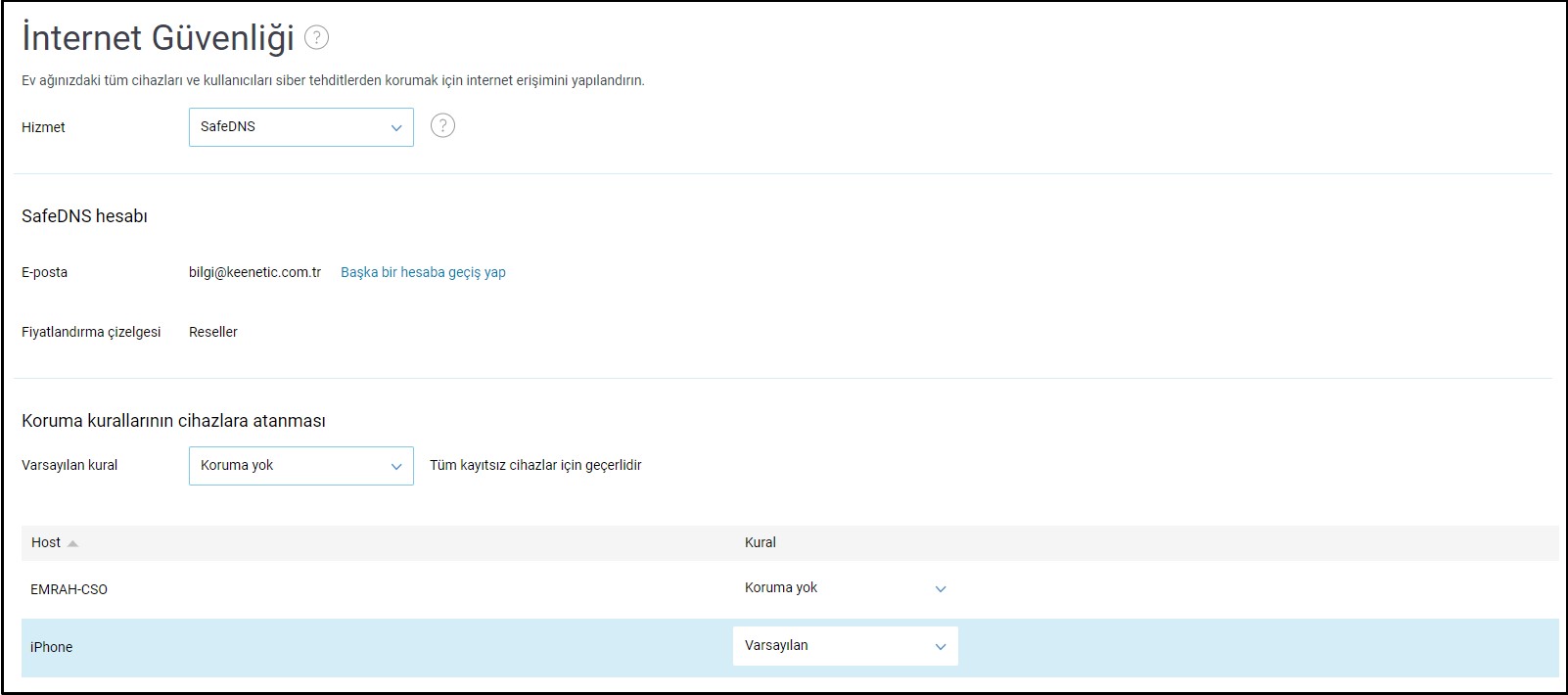
Task: Expand the Varsayılan kural dropdown
Action: coord(300,466)
